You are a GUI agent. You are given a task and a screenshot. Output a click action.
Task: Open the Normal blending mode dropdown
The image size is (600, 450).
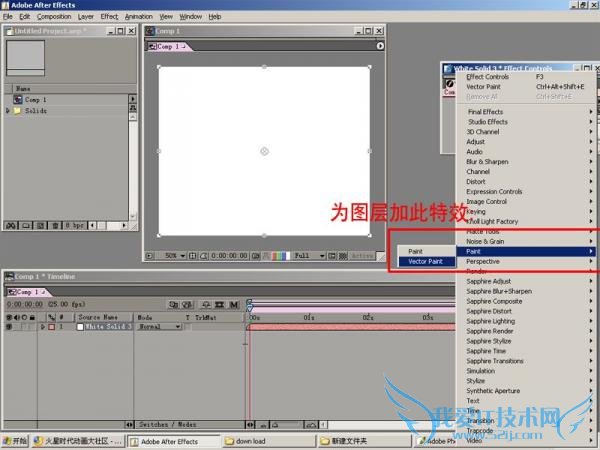pos(159,327)
